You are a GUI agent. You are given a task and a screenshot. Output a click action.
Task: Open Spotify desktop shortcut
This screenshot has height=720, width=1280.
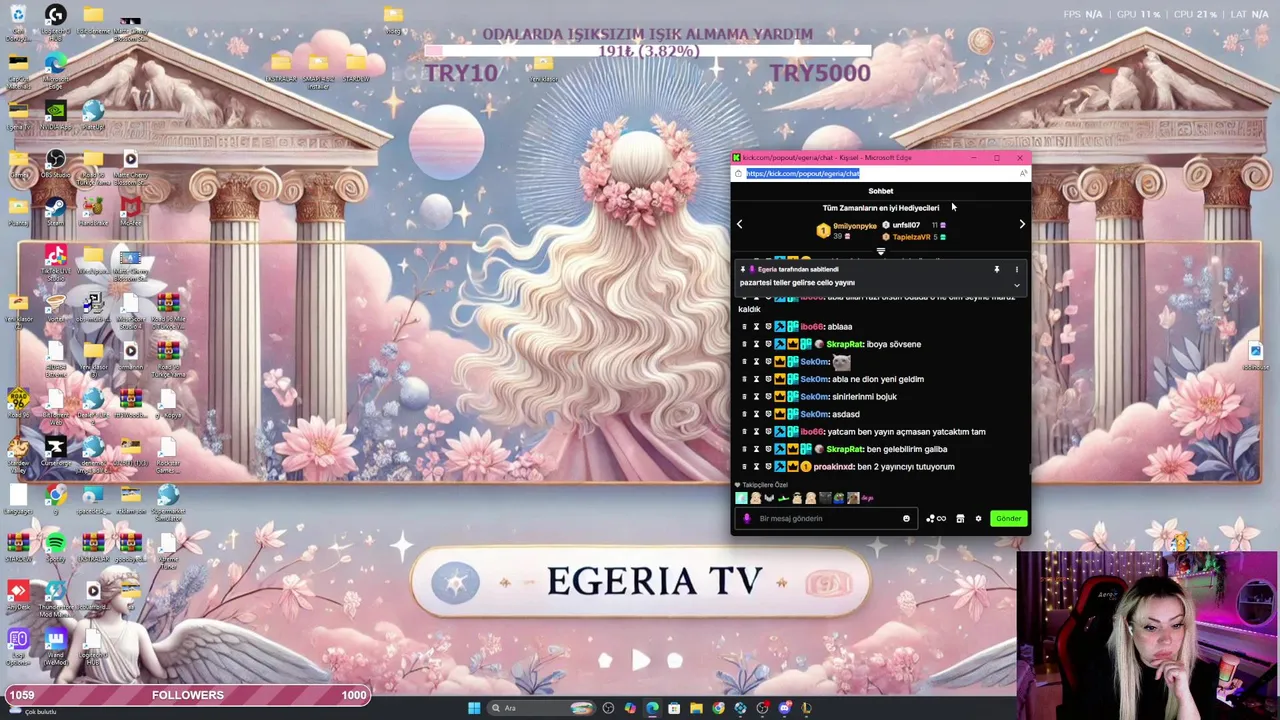[55, 547]
